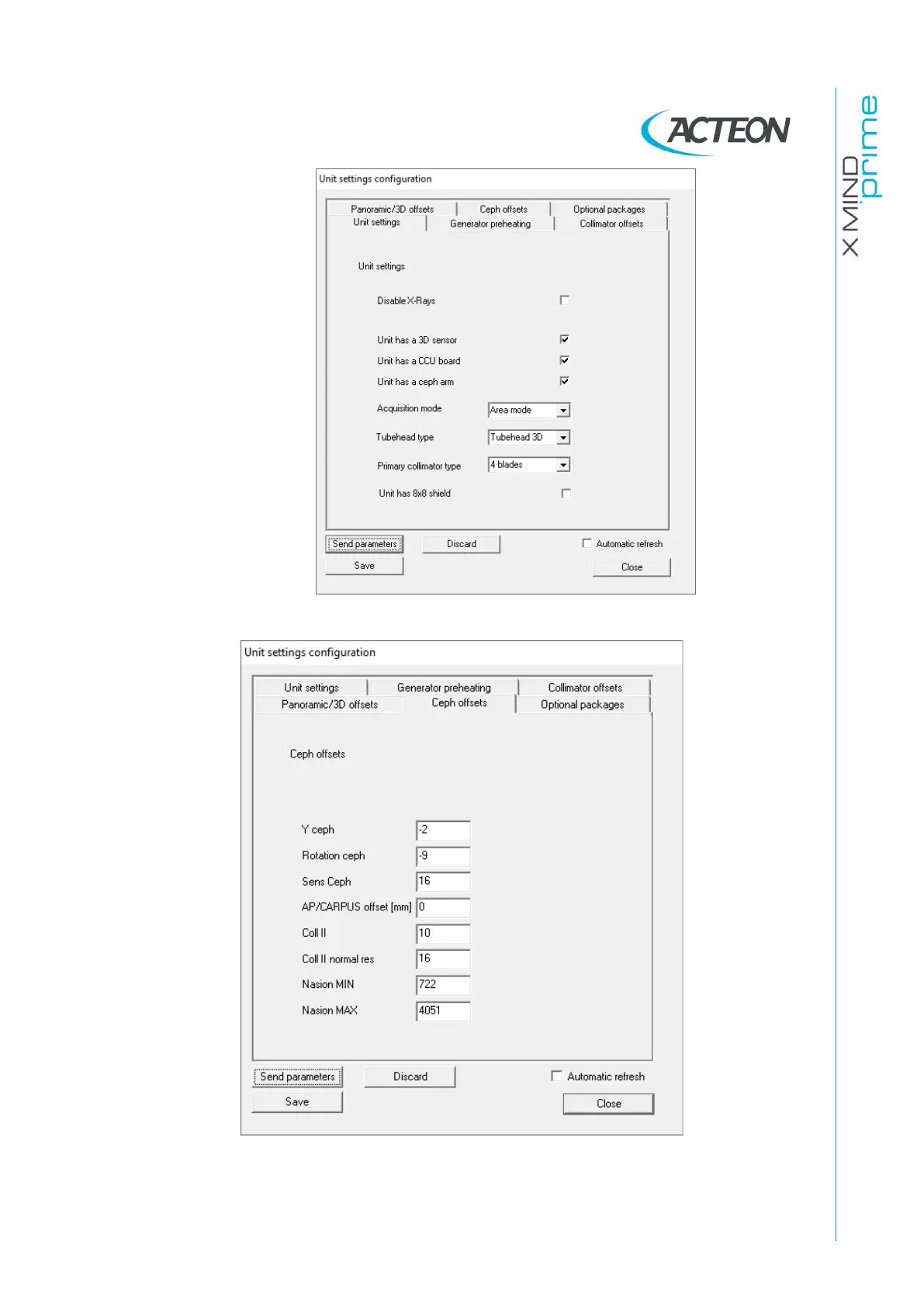Select Unit settings tab in upper dialog

click(377, 223)
